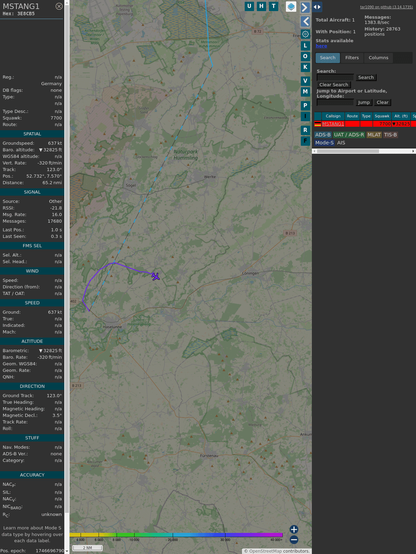Viewport: 416px width, 554px height.
Task: Toggle the MLAT source legend
Action: 374,135
